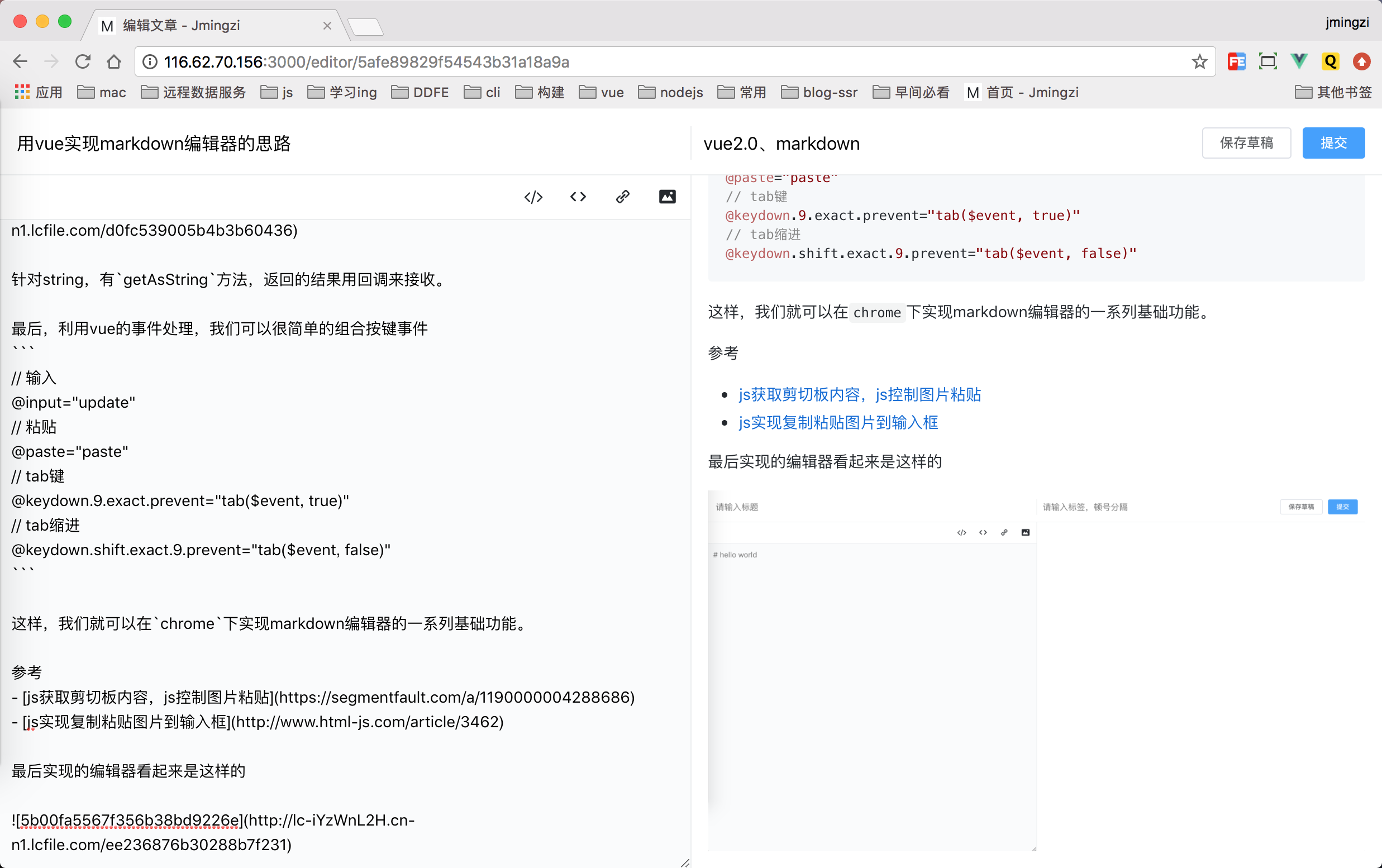Open the cli bookmarks folder

click(482, 92)
